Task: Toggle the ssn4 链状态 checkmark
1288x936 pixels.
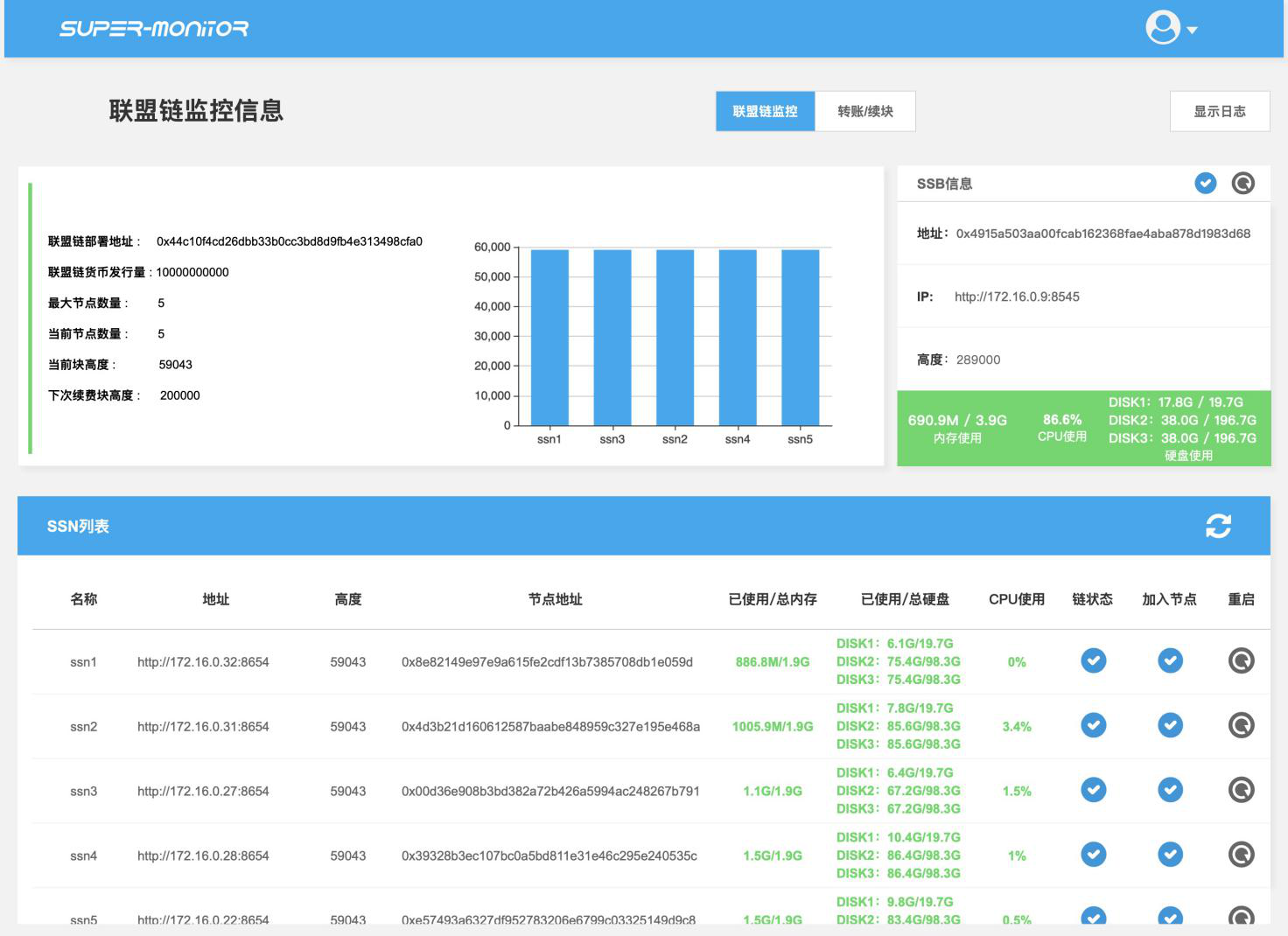Action: tap(1093, 855)
